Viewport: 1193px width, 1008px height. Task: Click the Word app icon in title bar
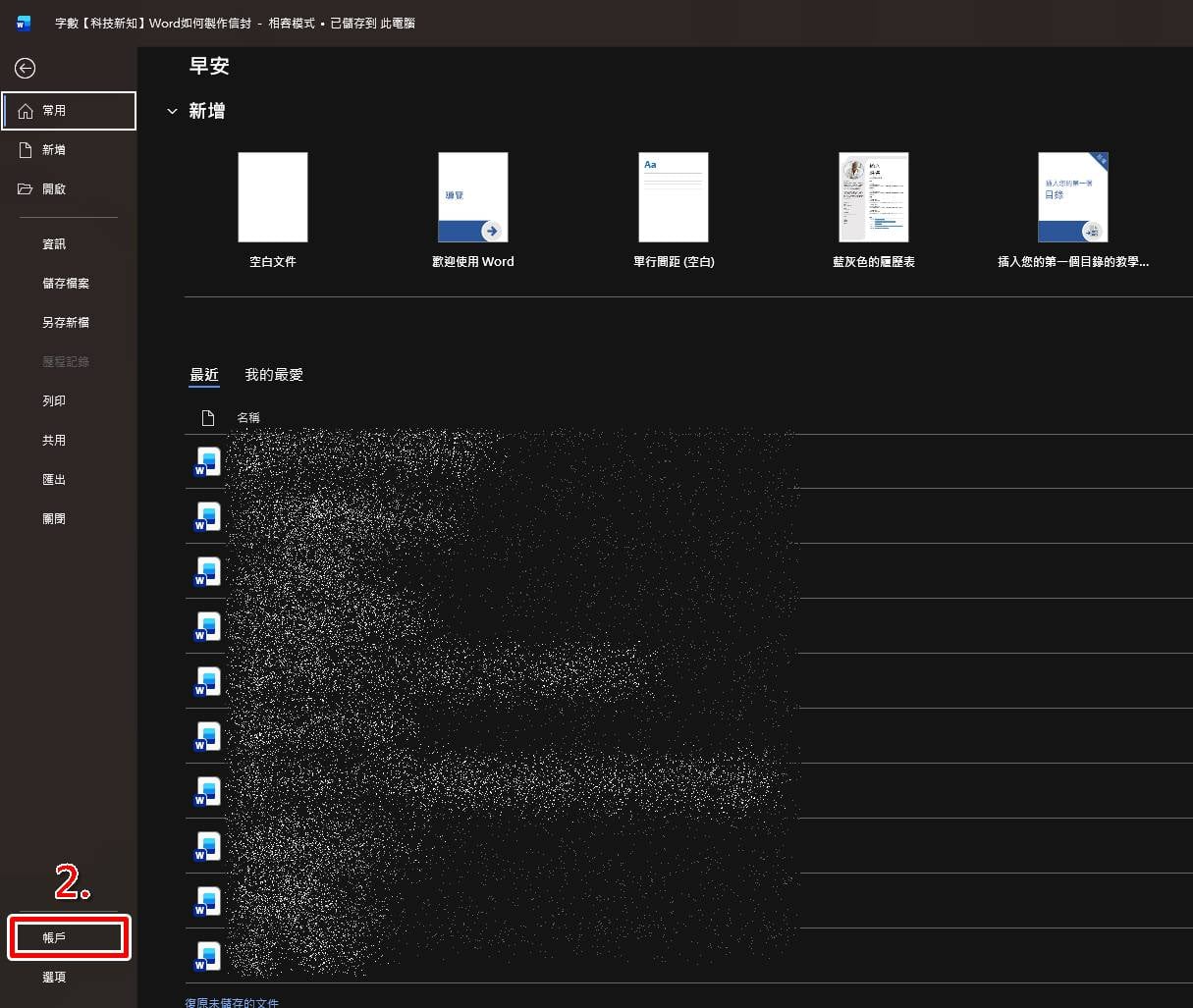click(24, 23)
